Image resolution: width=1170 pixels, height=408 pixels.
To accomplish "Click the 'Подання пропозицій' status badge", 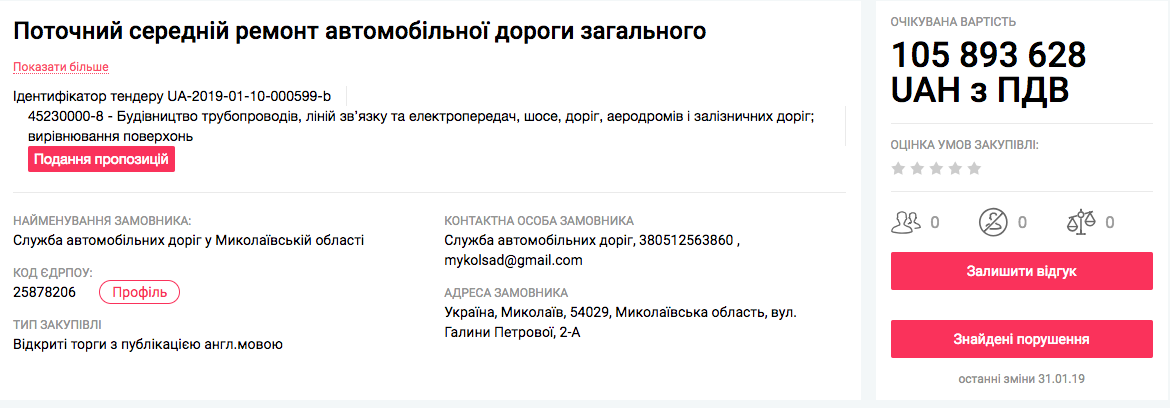I will (101, 159).
